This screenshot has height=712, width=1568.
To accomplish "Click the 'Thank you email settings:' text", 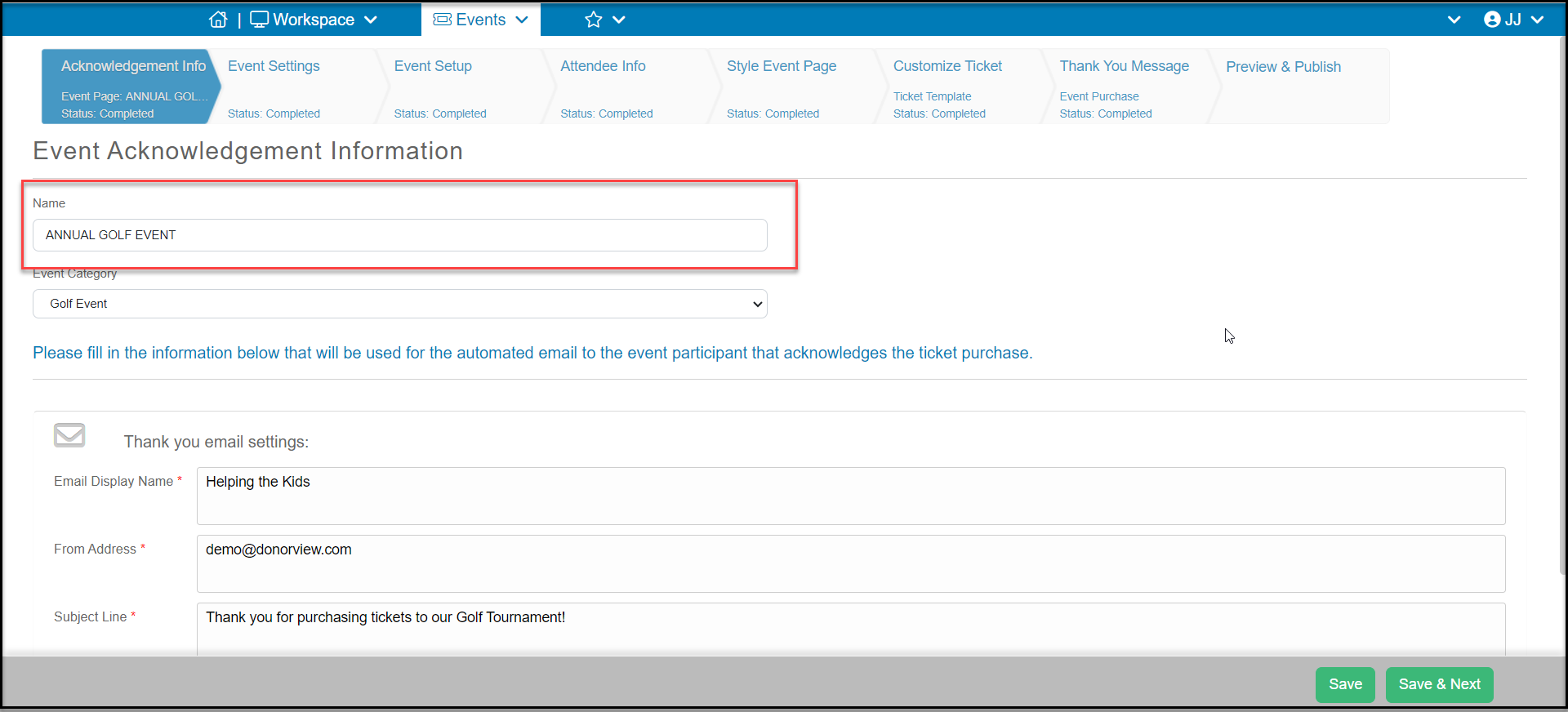I will coord(216,442).
